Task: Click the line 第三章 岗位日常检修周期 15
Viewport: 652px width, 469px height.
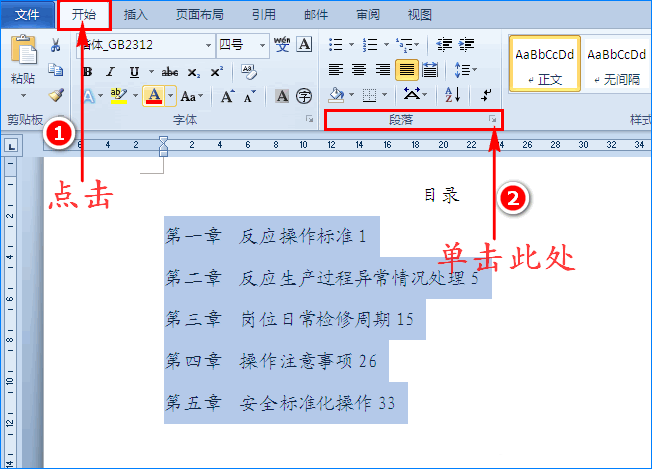Action: pyautogui.click(x=290, y=319)
